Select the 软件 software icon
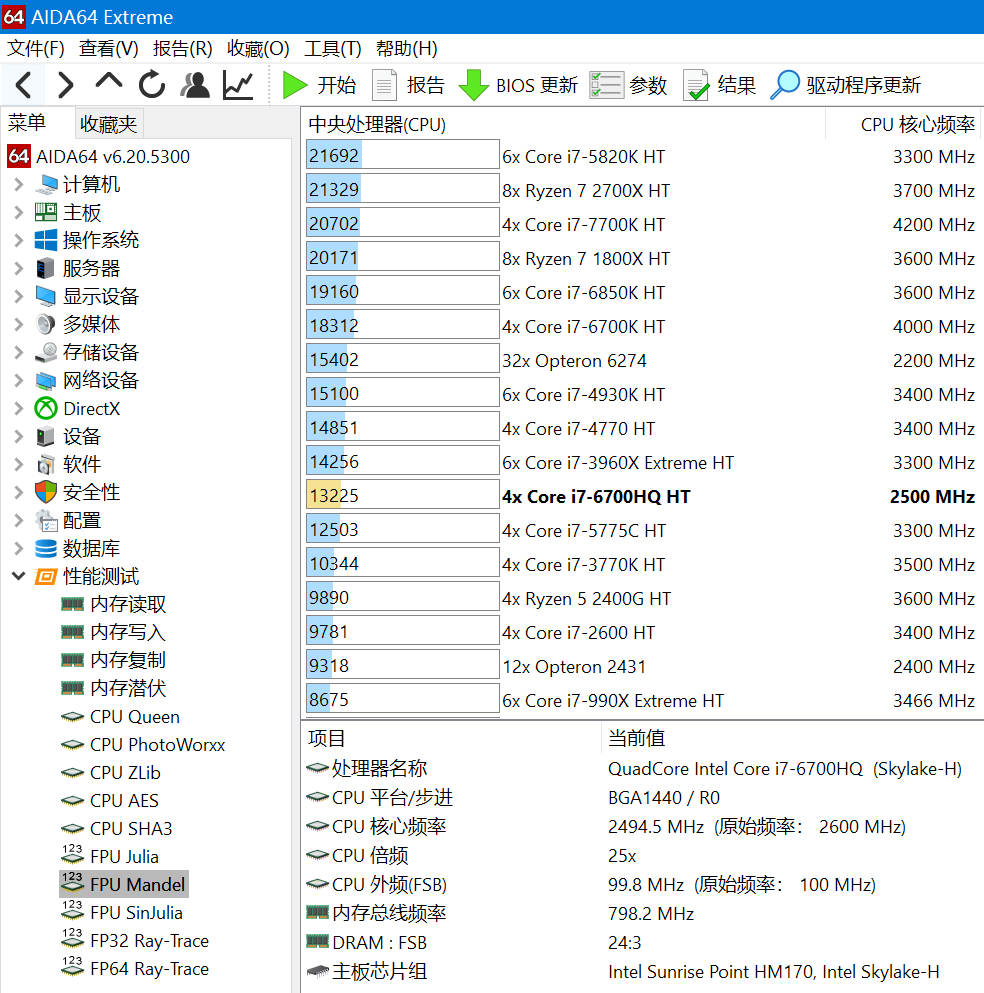984x993 pixels. (46, 464)
